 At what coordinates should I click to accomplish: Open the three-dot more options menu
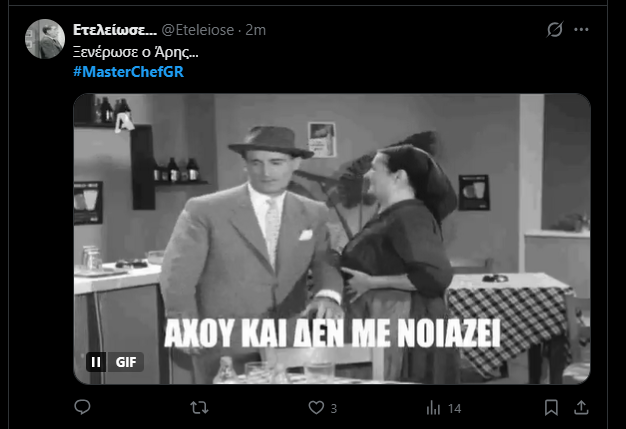581,29
